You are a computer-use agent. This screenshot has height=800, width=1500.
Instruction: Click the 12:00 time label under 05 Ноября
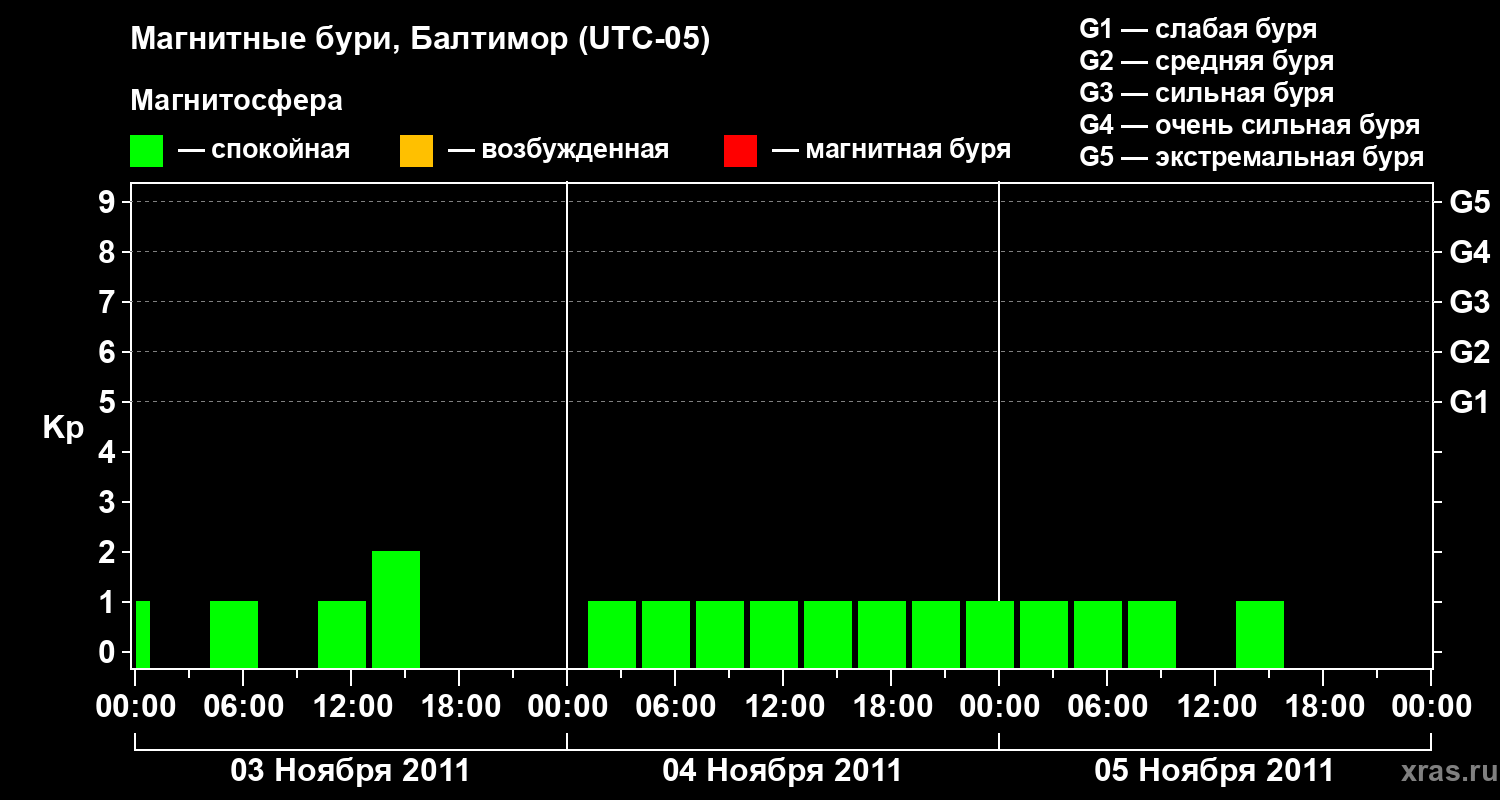1215,707
